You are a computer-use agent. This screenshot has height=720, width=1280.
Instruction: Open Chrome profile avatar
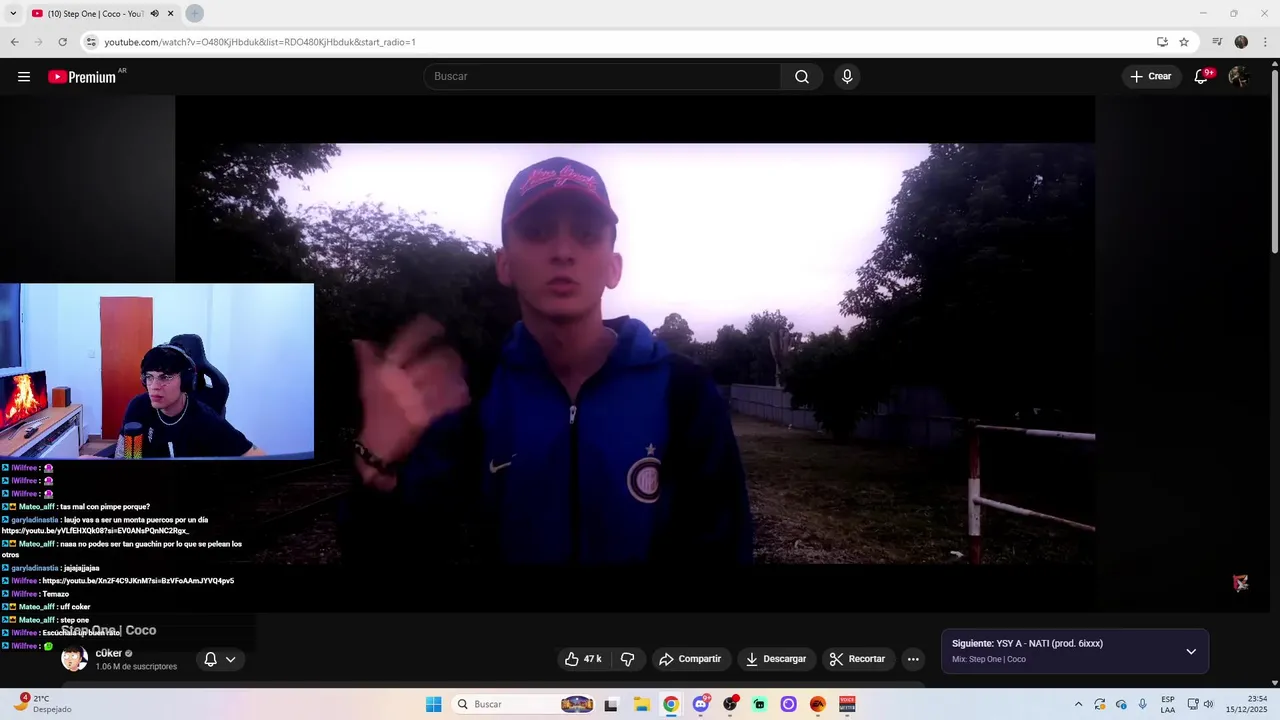click(1241, 42)
